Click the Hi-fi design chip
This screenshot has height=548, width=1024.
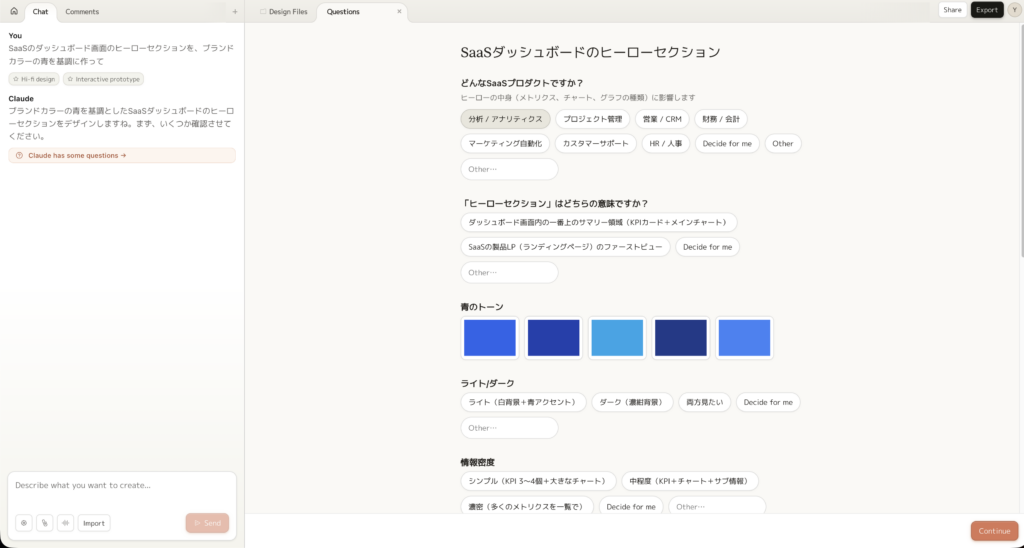(x=34, y=79)
